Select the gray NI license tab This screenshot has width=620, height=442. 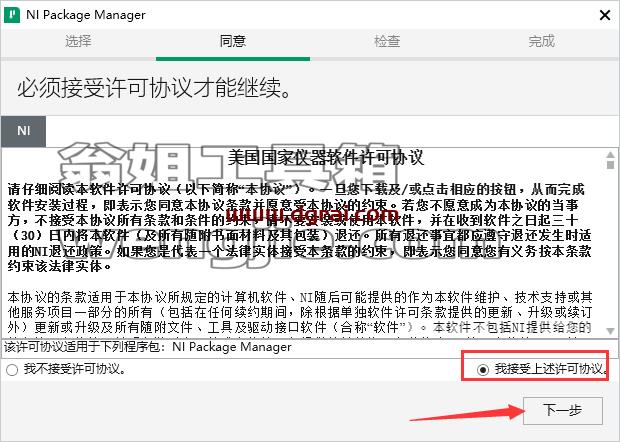[23, 131]
